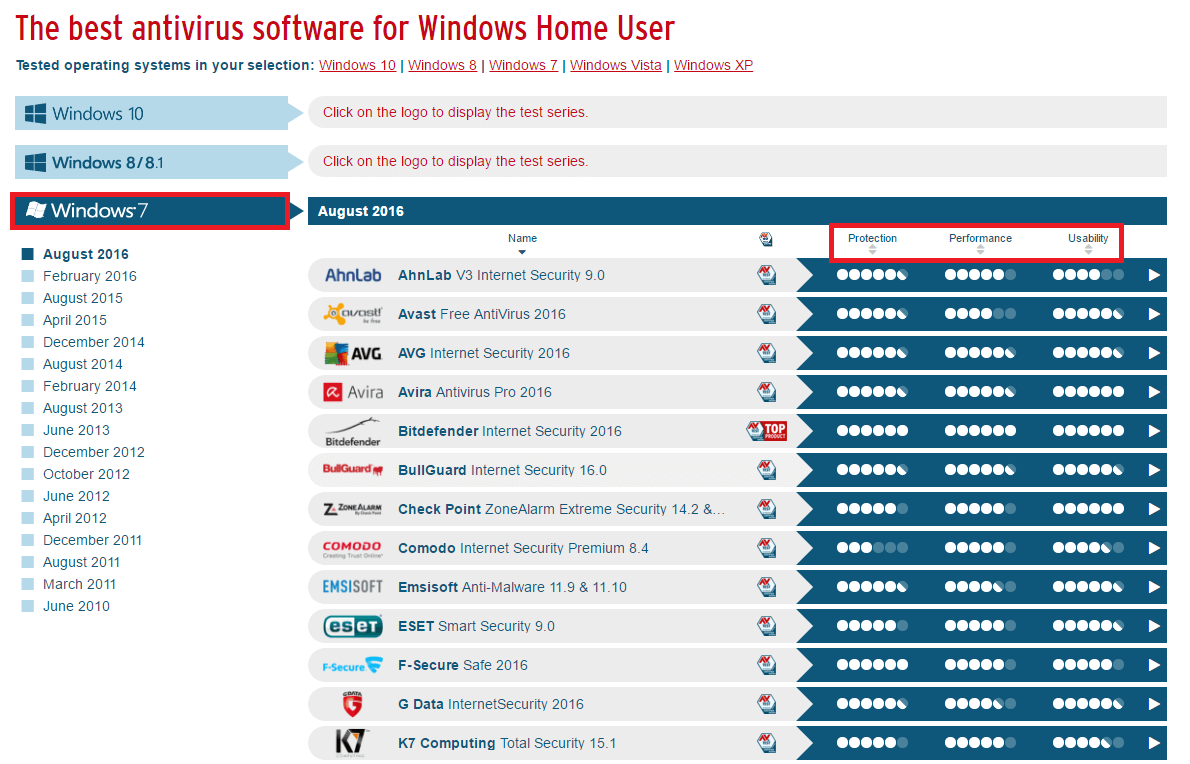Click the Bitdefender logo
This screenshot has height=764, width=1190.
coord(353,432)
